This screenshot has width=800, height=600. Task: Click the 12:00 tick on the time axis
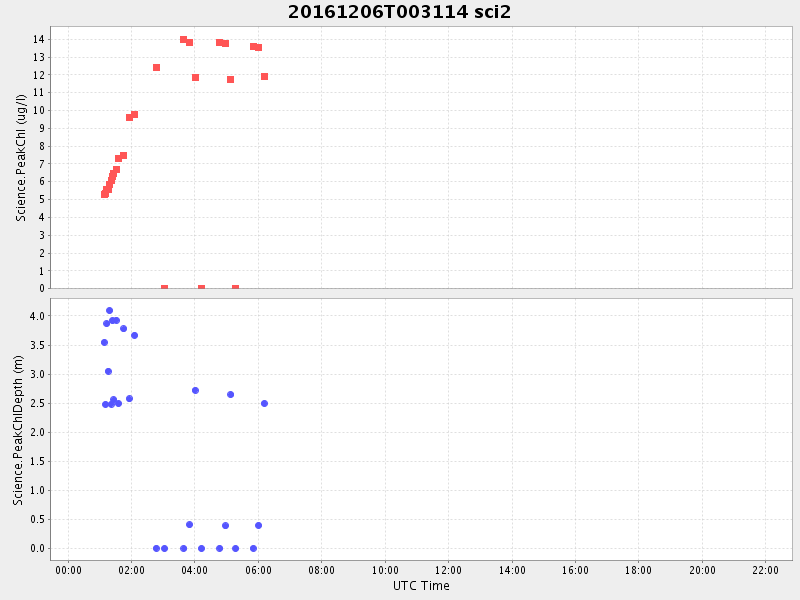point(448,570)
